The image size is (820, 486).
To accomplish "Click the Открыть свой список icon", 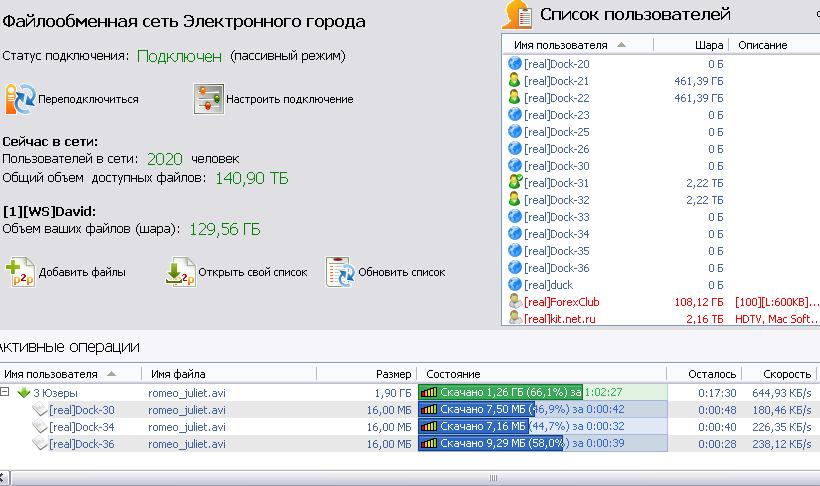I will [x=179, y=272].
